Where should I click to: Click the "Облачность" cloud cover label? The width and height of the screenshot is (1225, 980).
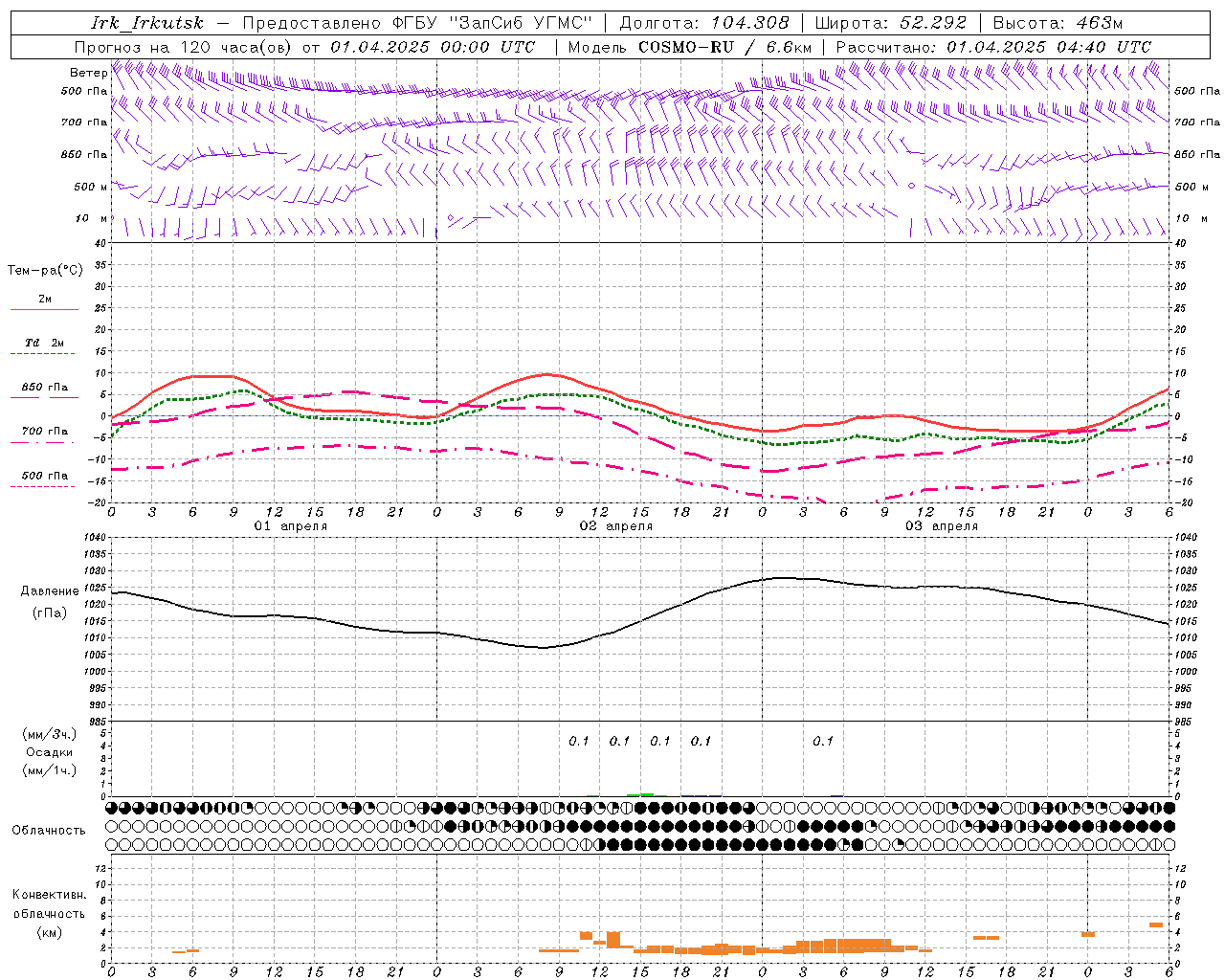(x=49, y=830)
